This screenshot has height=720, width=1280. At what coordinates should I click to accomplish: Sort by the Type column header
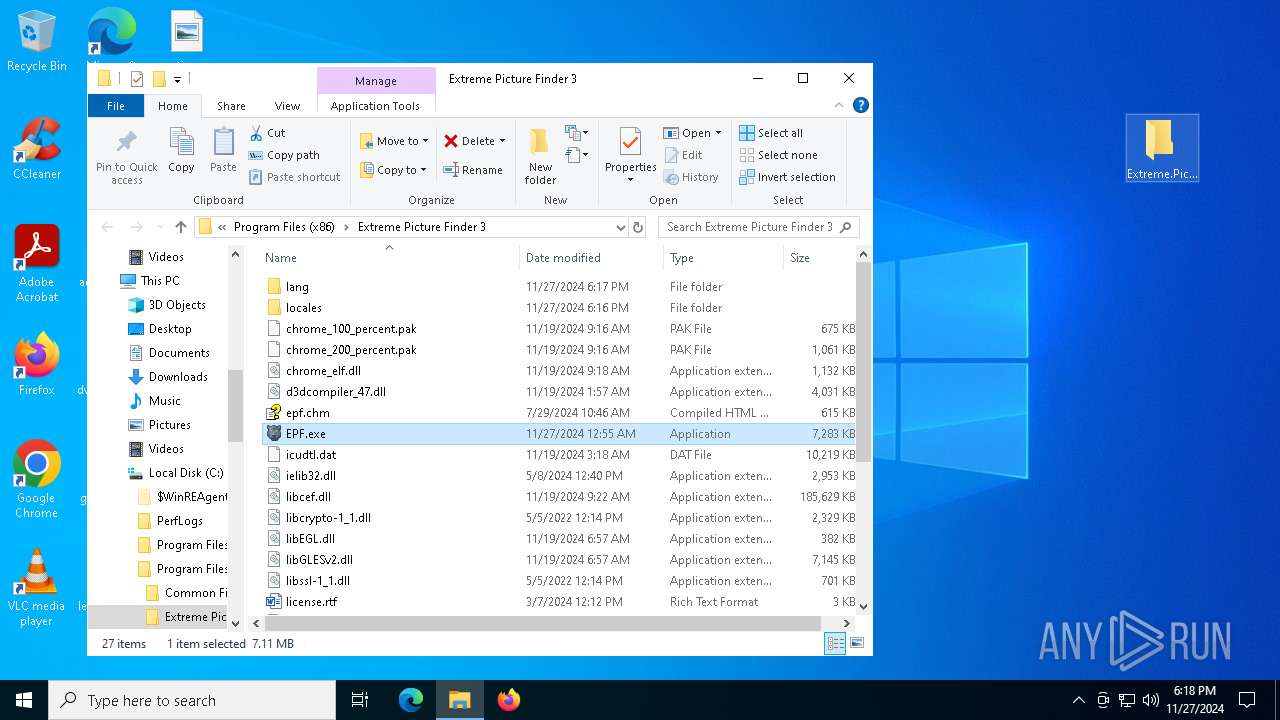click(x=724, y=258)
